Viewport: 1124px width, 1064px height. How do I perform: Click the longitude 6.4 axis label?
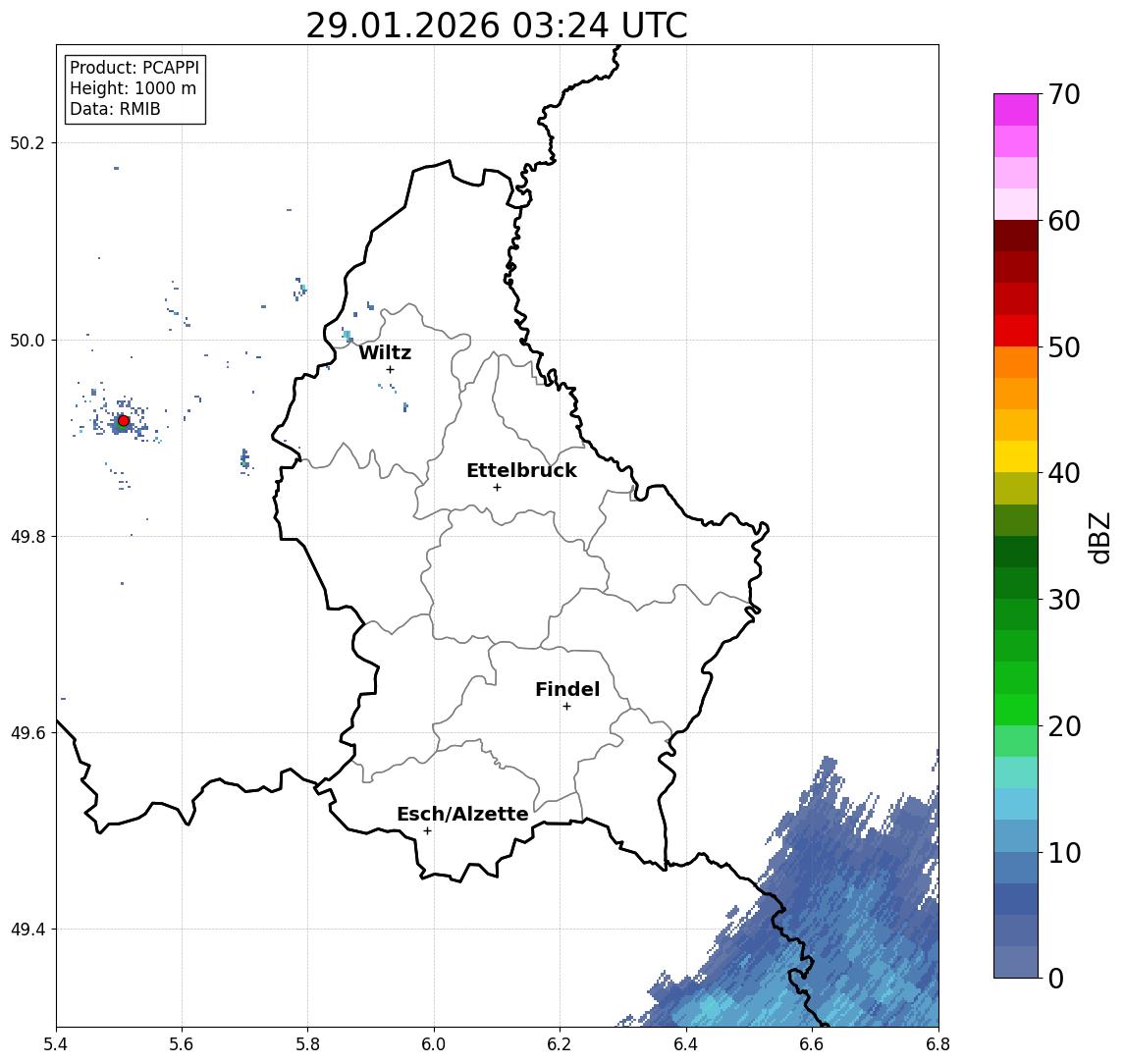[686, 1044]
